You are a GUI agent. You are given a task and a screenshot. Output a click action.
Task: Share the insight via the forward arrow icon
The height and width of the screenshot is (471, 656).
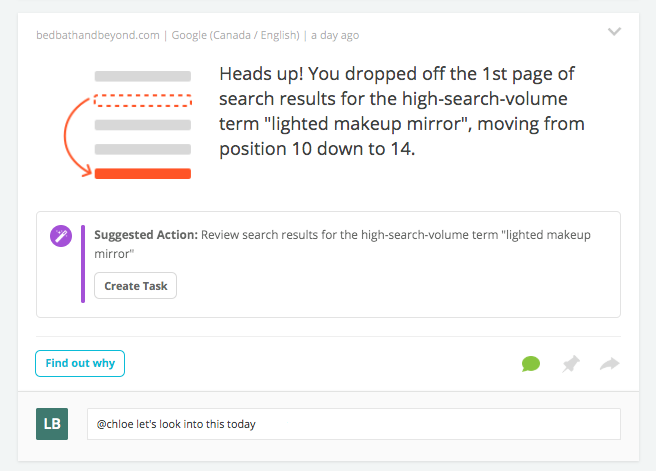[610, 363]
